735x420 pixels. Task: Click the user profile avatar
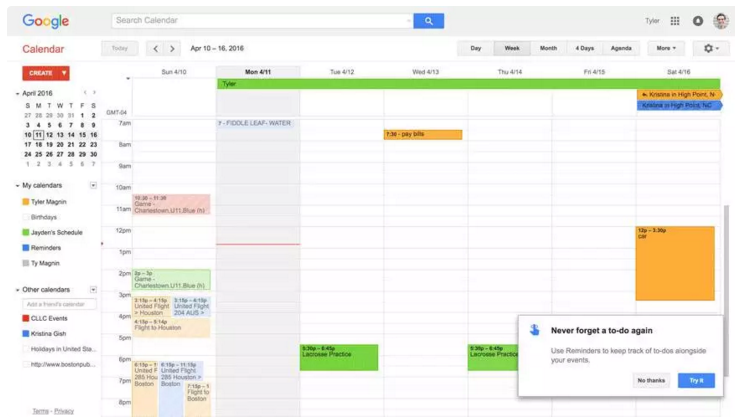(720, 21)
